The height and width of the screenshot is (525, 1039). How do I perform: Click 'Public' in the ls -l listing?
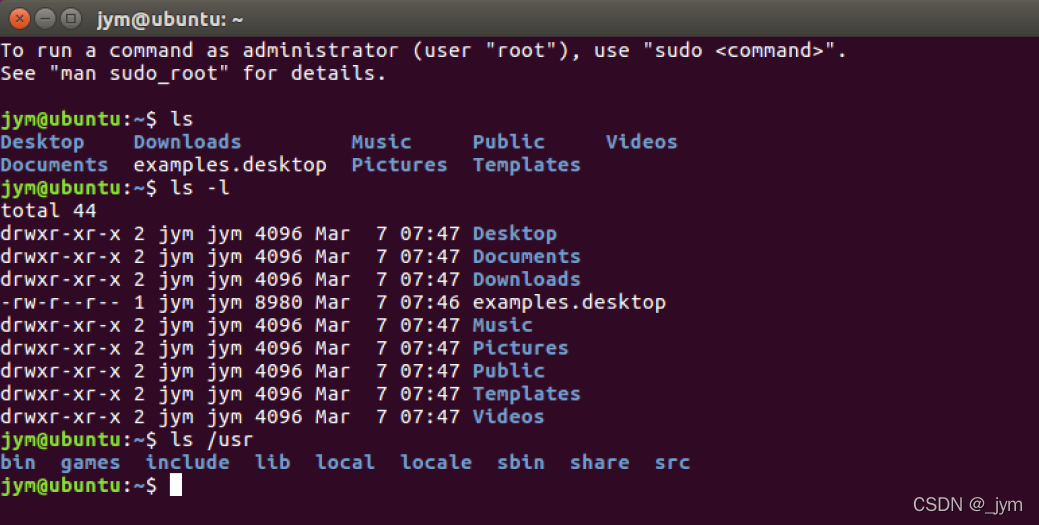click(508, 371)
